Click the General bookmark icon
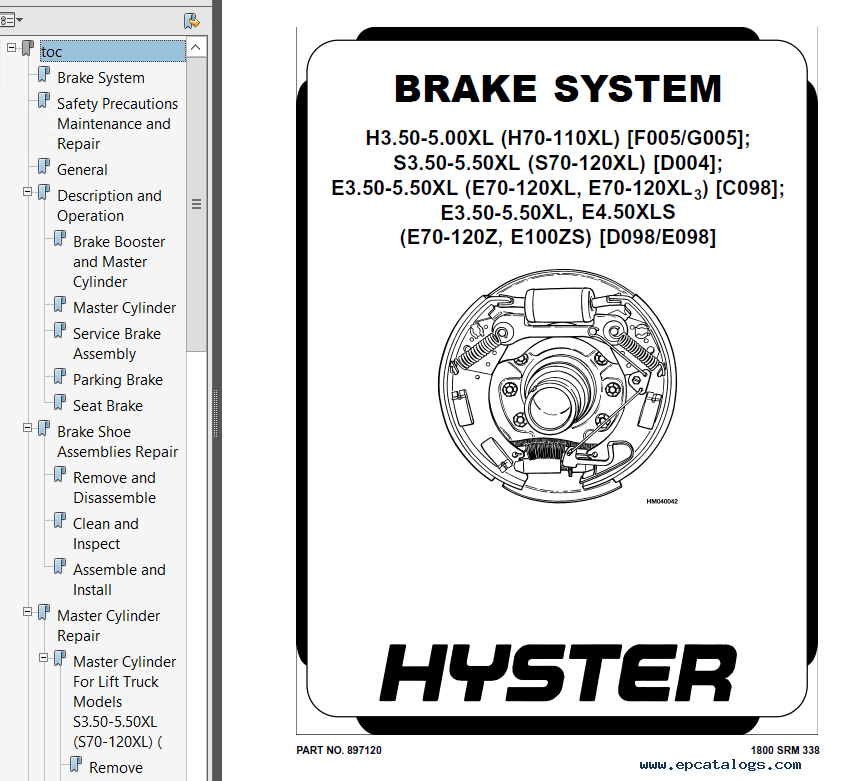852x781 pixels. [44, 167]
